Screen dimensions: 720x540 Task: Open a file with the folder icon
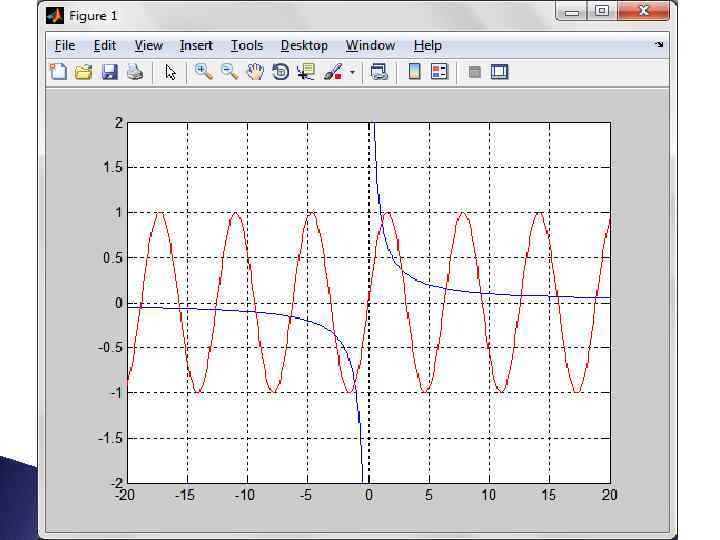(84, 72)
